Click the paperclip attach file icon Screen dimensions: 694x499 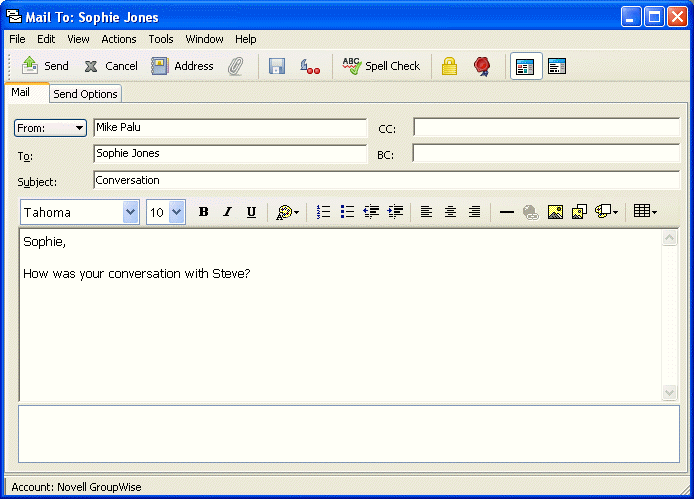[236, 66]
